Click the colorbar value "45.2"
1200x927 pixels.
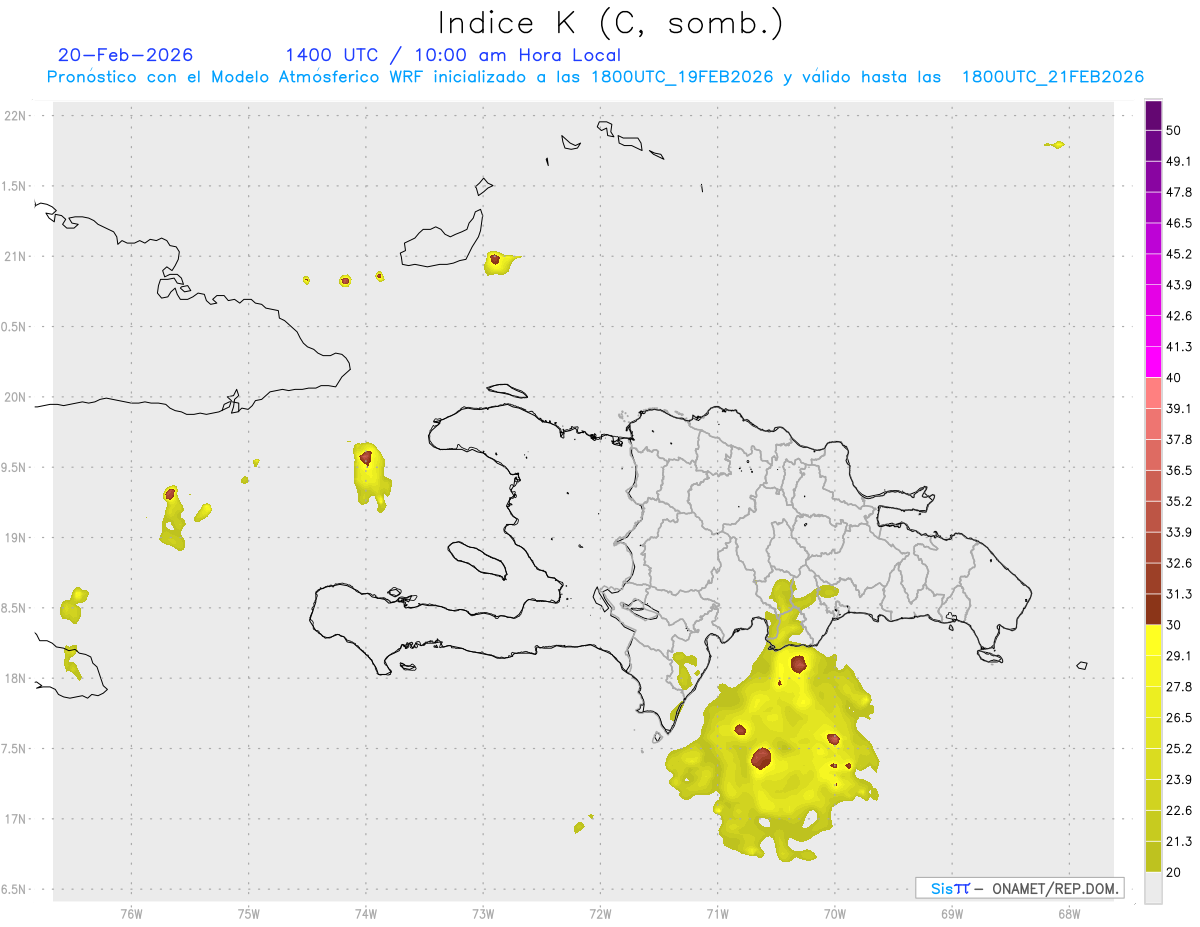[1178, 254]
